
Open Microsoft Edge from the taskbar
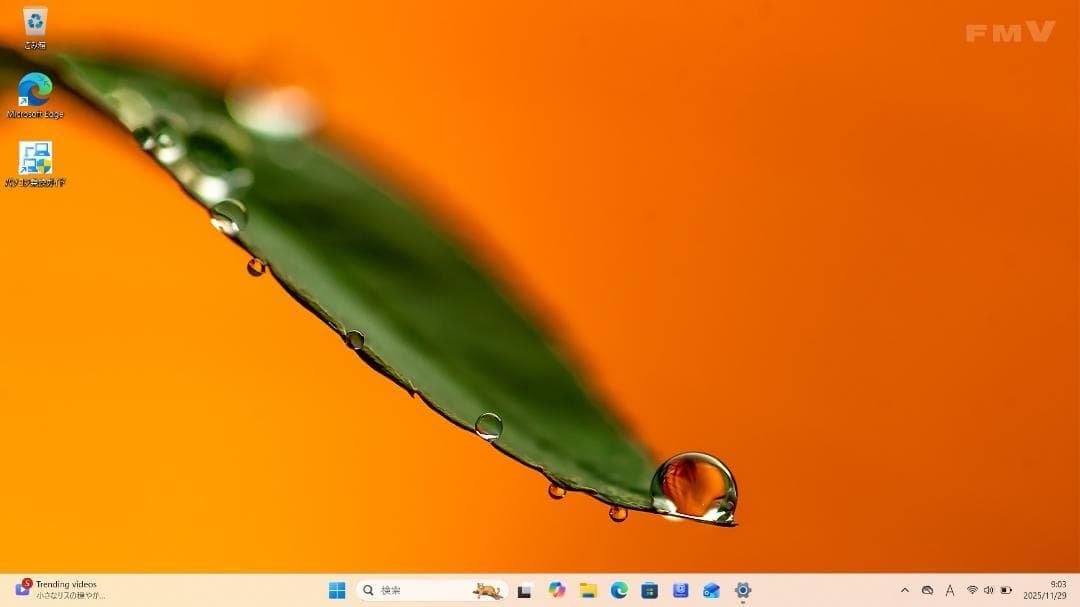click(620, 589)
